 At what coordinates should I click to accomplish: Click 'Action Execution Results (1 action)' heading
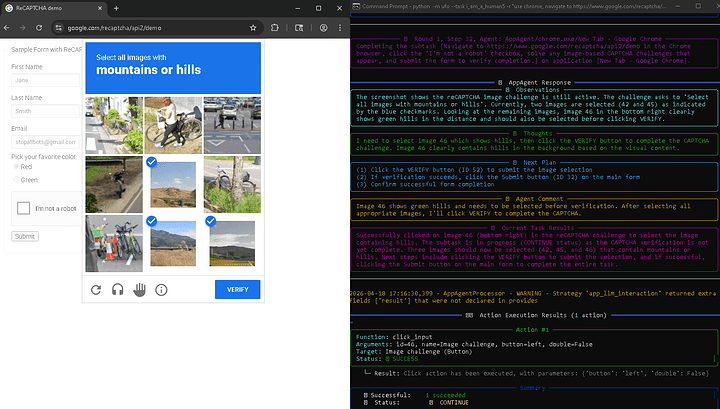pos(543,315)
